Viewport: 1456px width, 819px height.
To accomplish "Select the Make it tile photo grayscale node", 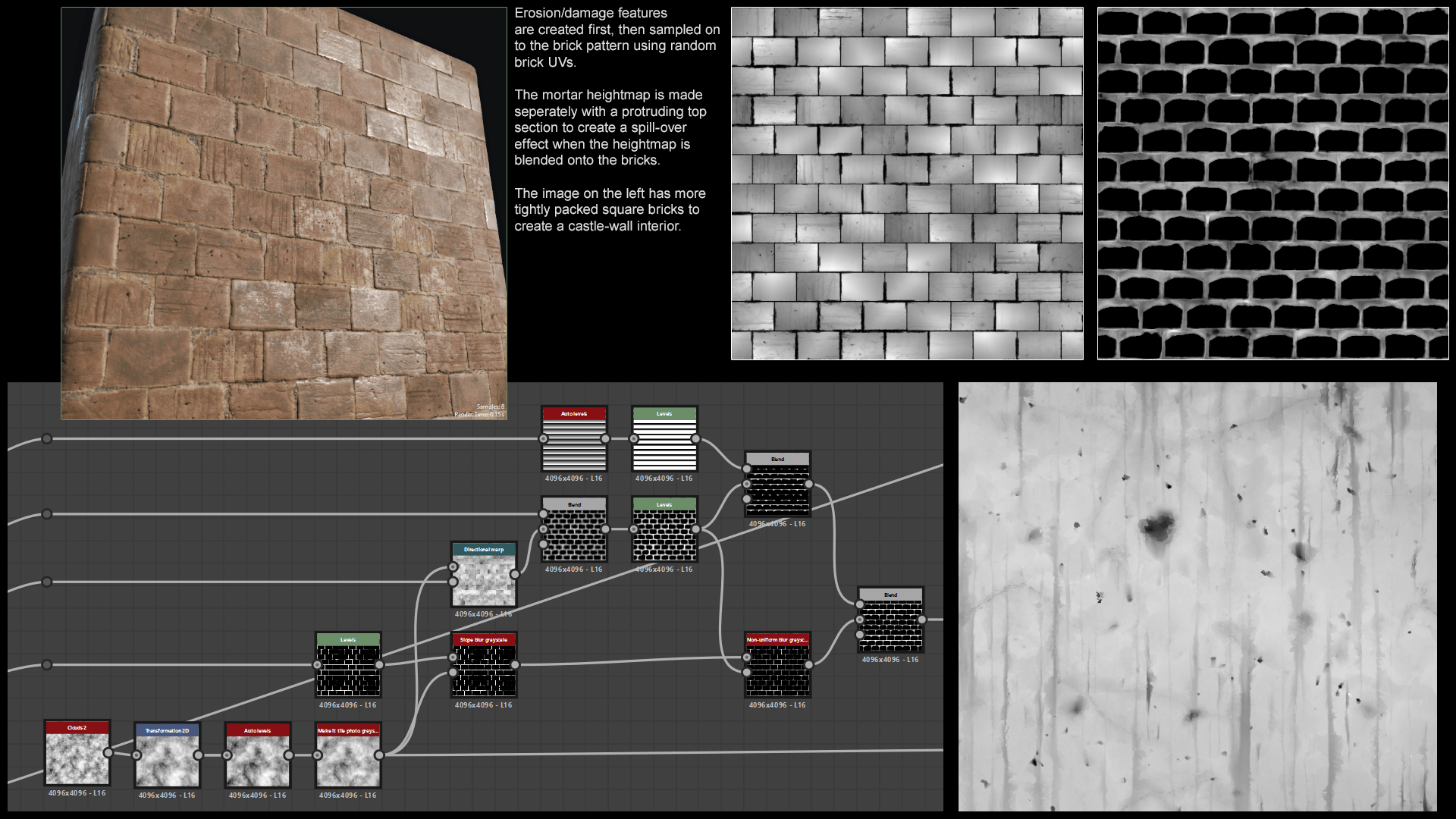I will tap(348, 755).
